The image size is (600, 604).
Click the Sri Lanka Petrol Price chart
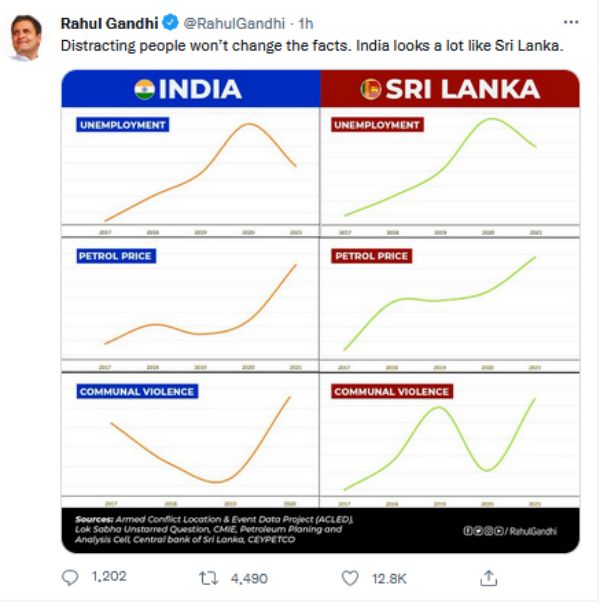point(448,305)
